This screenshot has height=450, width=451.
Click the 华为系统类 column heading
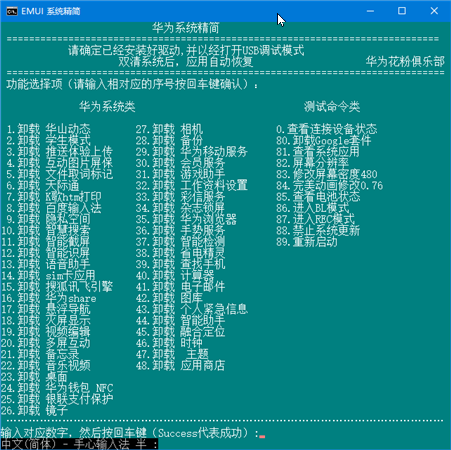[x=107, y=107]
